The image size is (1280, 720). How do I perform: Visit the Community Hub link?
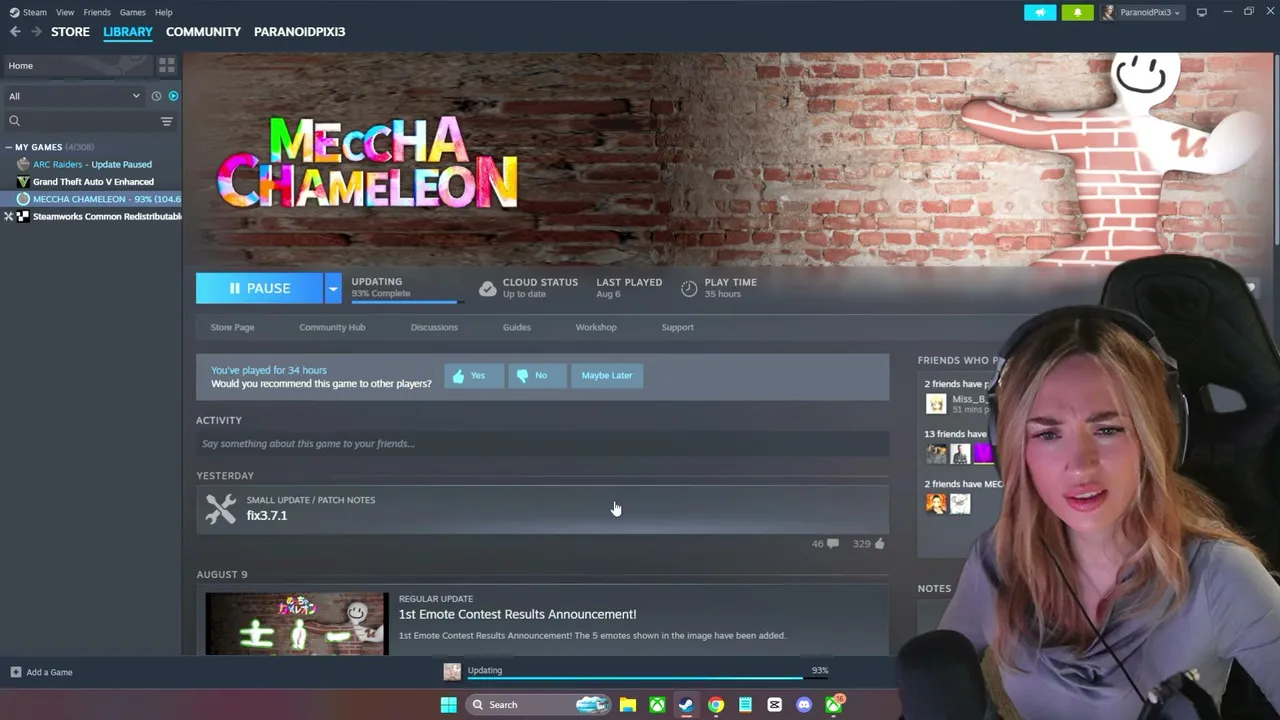click(332, 327)
